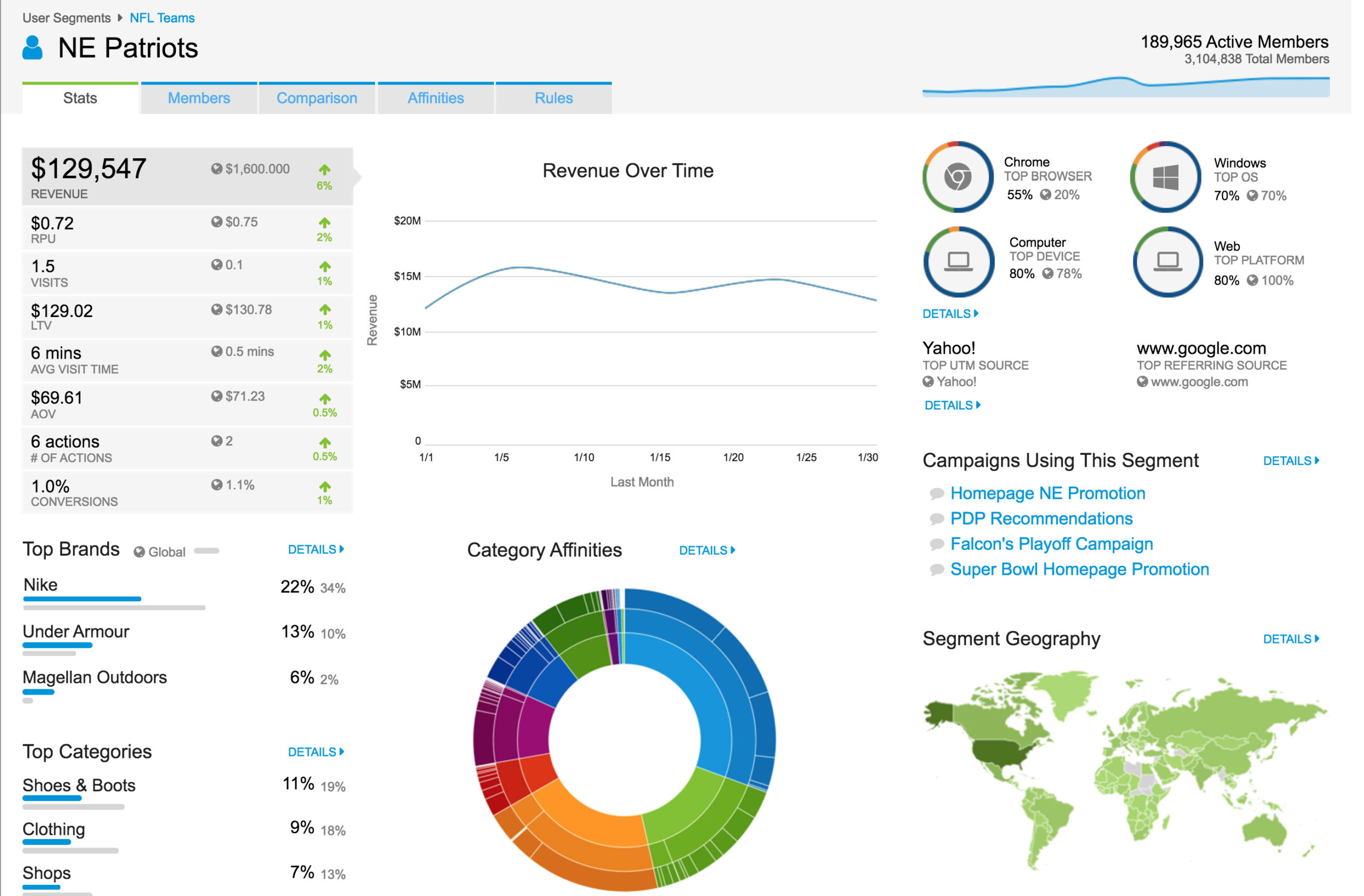1364x896 pixels.
Task: Click the Revenue stat row
Action: point(188,176)
